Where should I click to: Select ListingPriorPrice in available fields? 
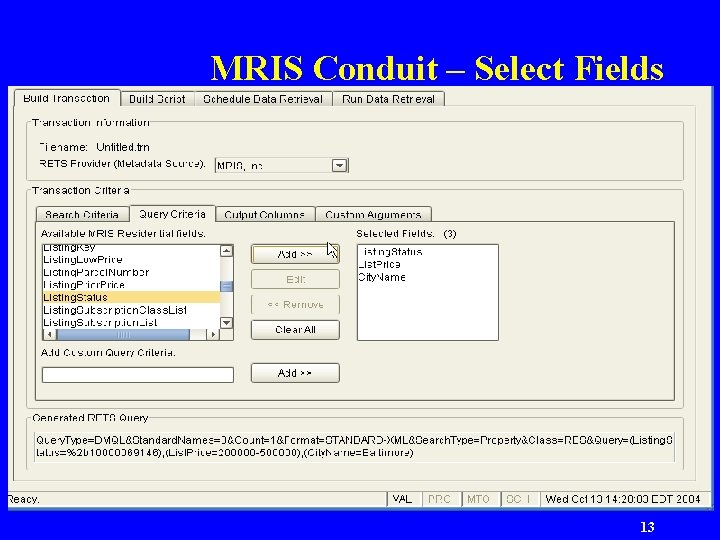[x=131, y=285]
